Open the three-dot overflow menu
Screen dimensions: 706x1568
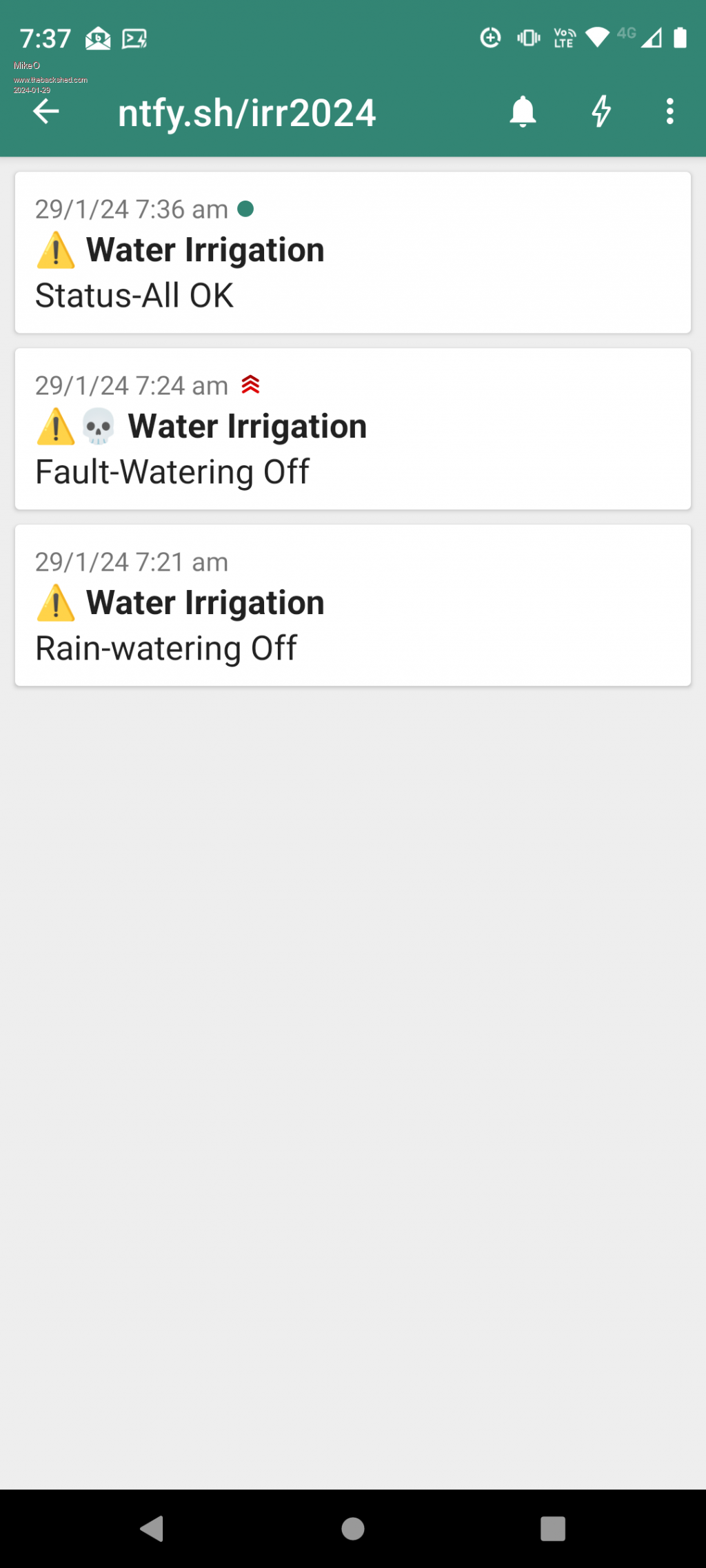pos(669,112)
